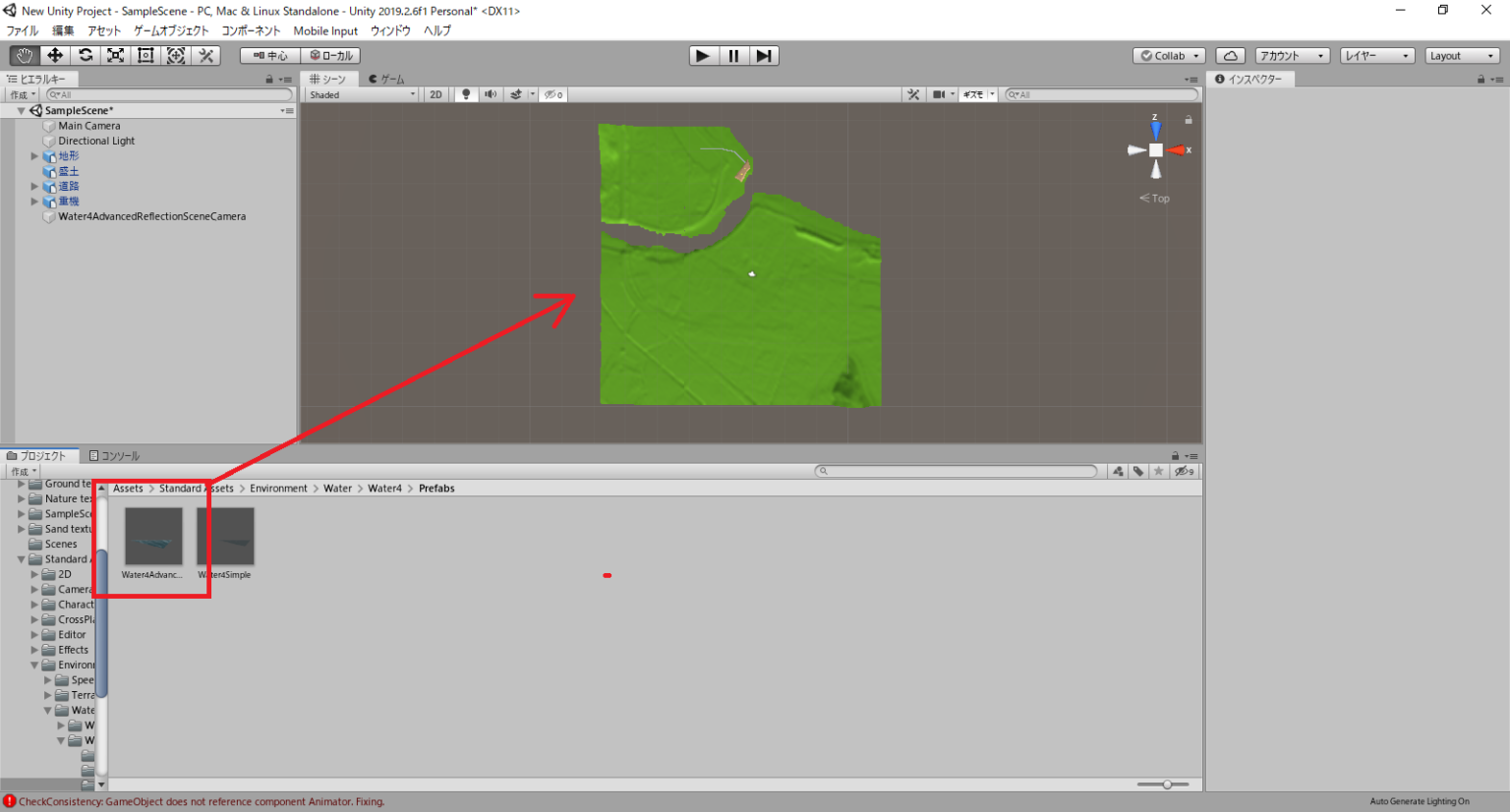Select the Water4Simple prefab thumbnail
Screen dimensions: 1510x812
[225, 538]
